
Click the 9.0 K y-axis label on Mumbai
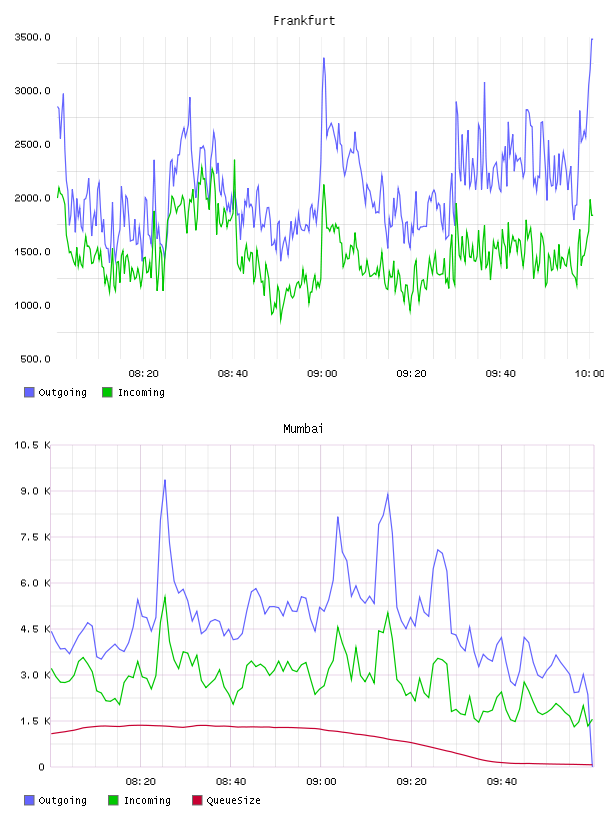coord(35,491)
